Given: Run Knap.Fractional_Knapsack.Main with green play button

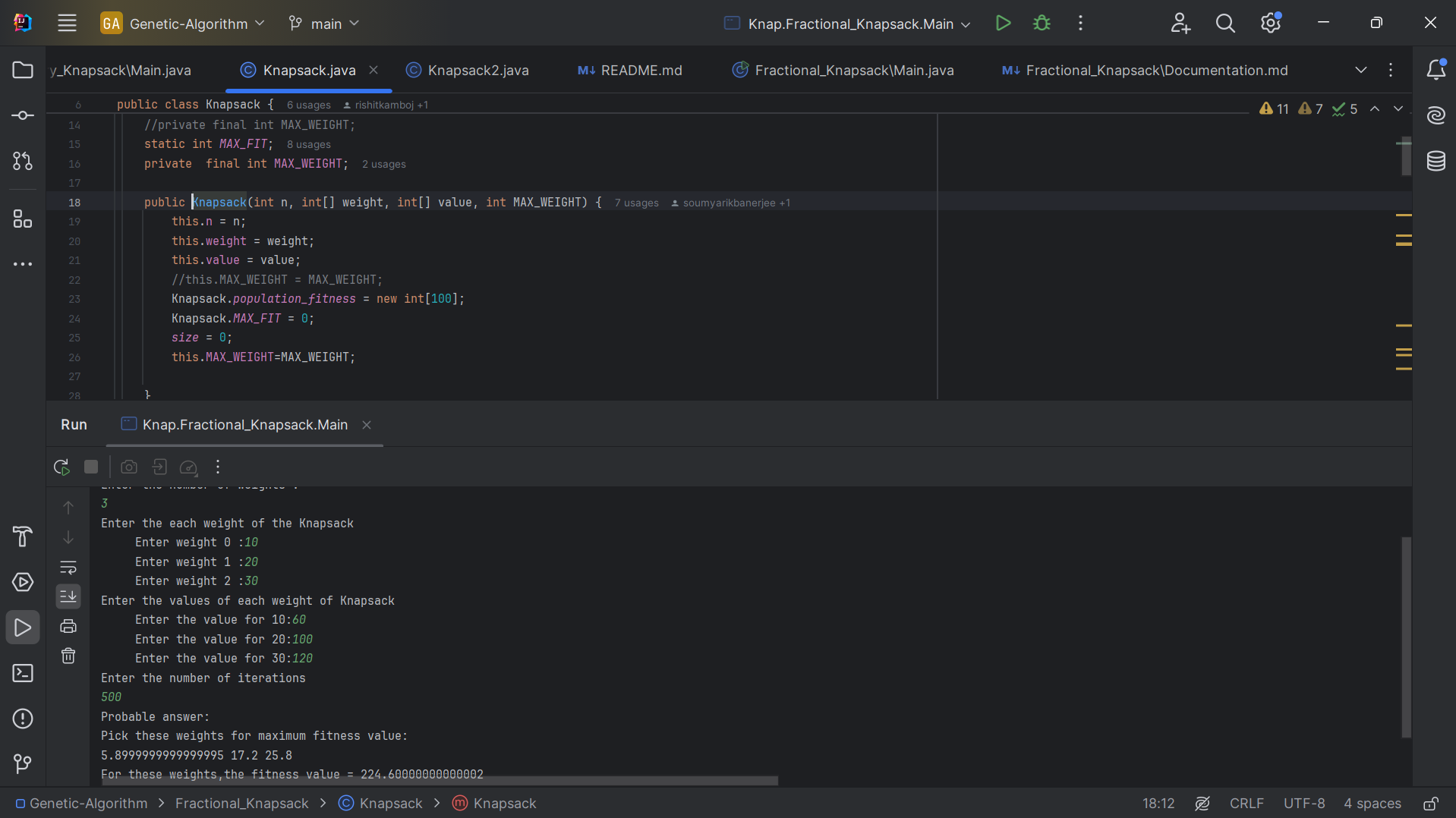Looking at the screenshot, I should point(1003,24).
